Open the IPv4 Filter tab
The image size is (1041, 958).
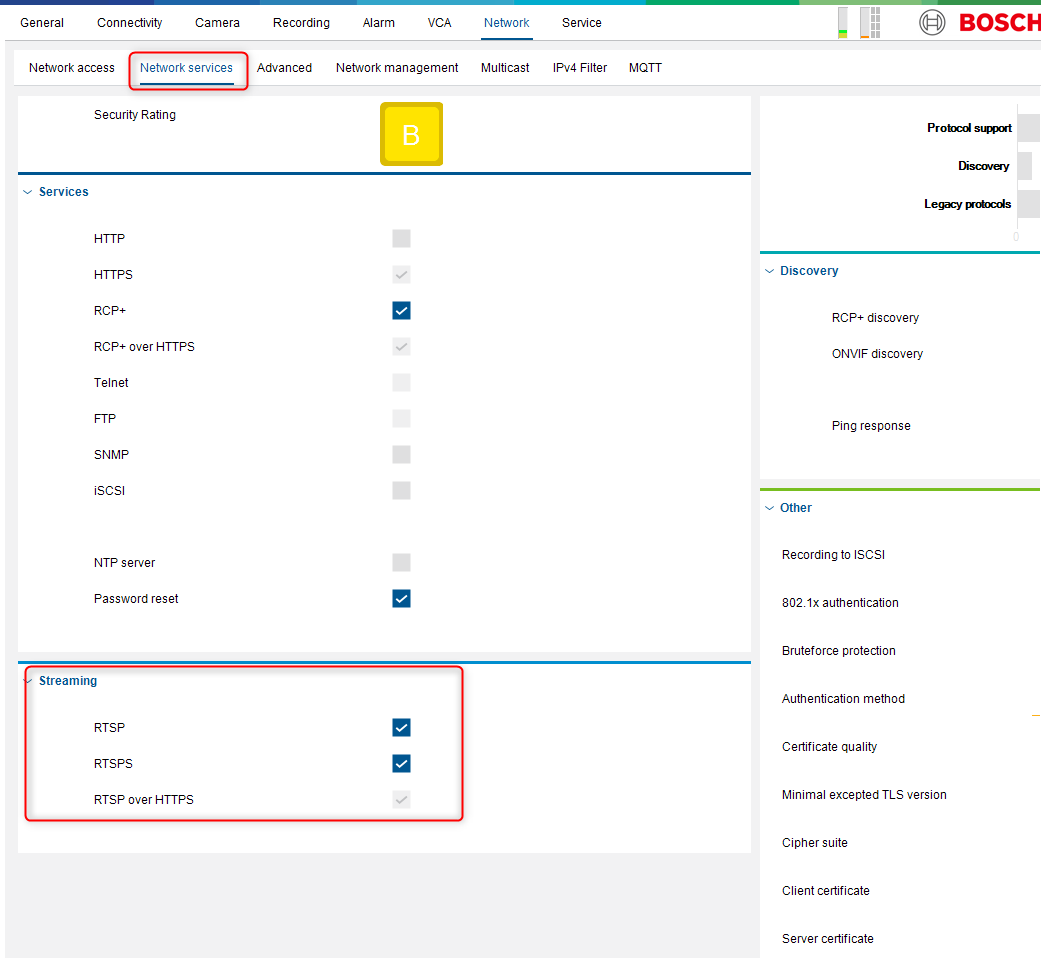coord(580,68)
